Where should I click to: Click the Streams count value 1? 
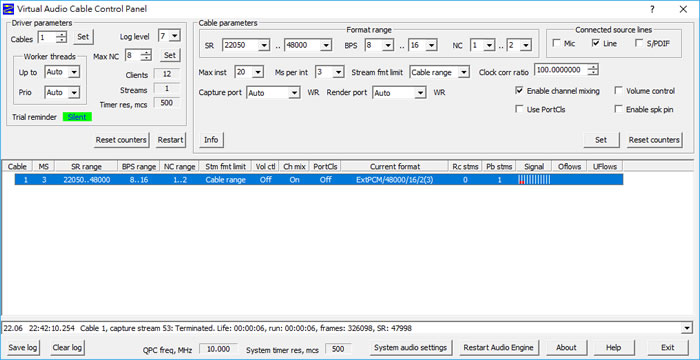point(167,88)
